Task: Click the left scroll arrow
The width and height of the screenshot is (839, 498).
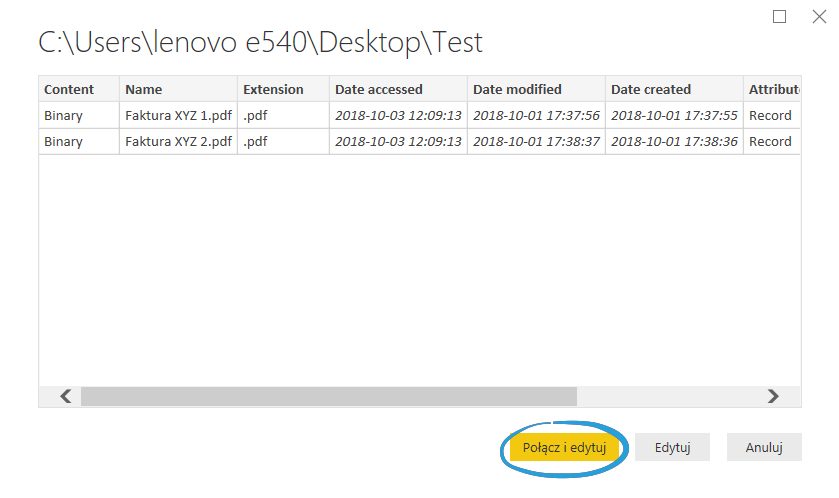Action: (65, 396)
